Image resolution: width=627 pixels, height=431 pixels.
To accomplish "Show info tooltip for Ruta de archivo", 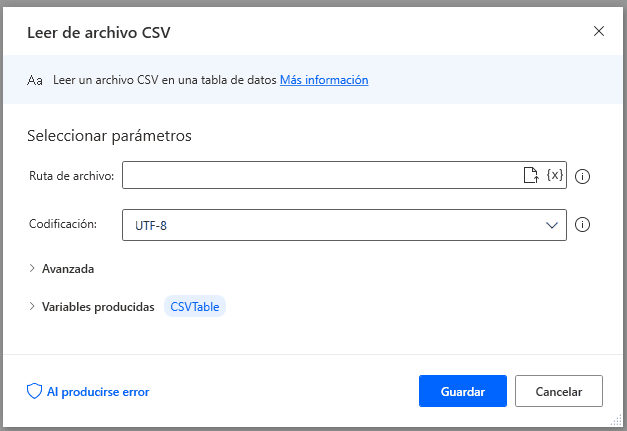I will (x=582, y=176).
